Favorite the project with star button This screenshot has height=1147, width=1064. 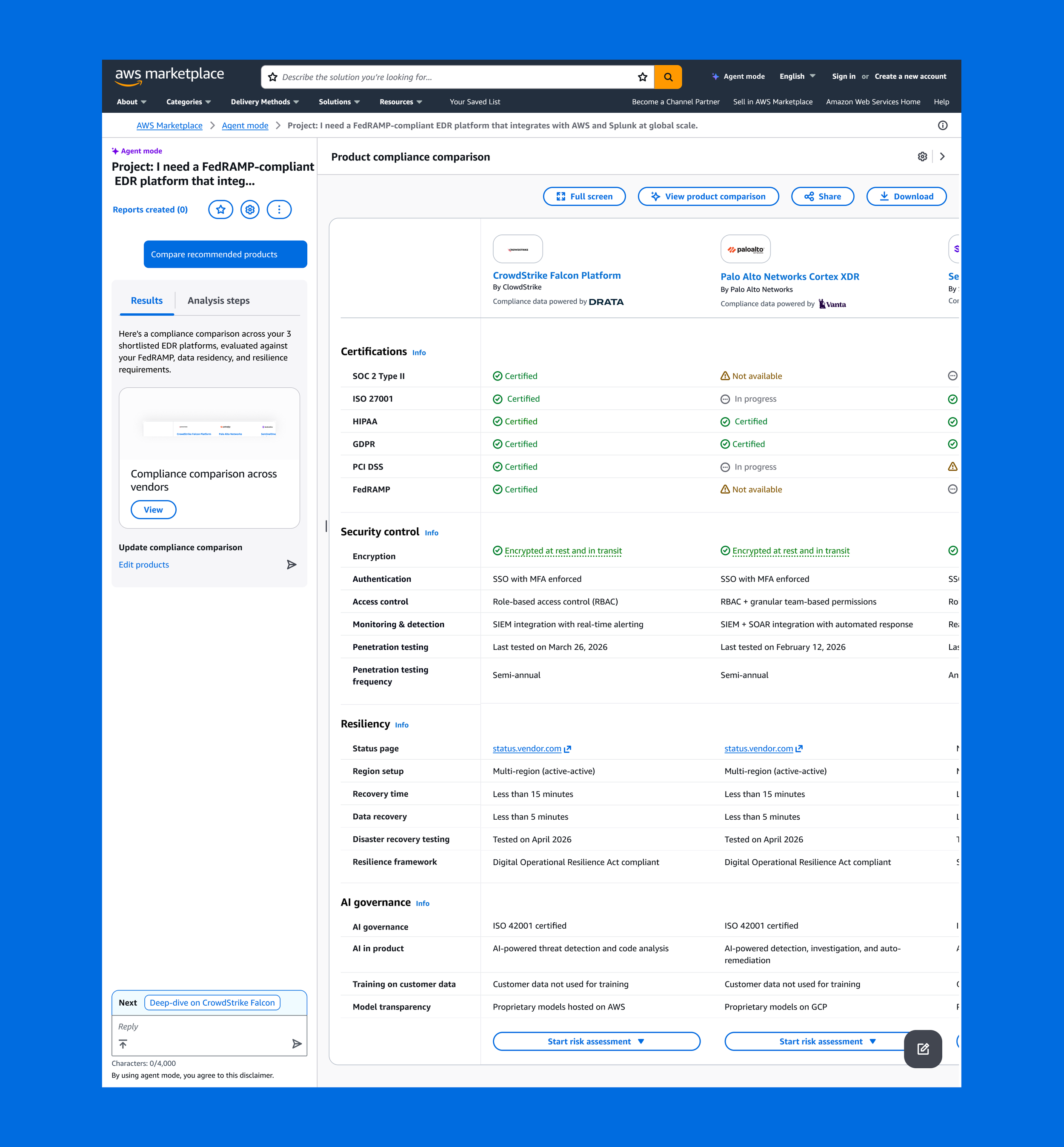pyautogui.click(x=220, y=209)
